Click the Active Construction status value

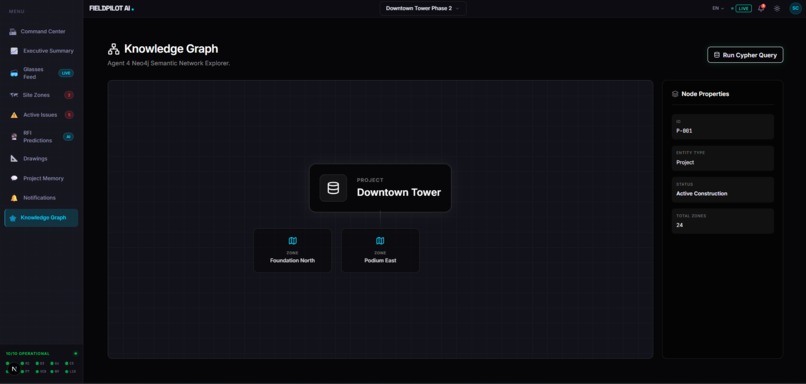coord(701,194)
